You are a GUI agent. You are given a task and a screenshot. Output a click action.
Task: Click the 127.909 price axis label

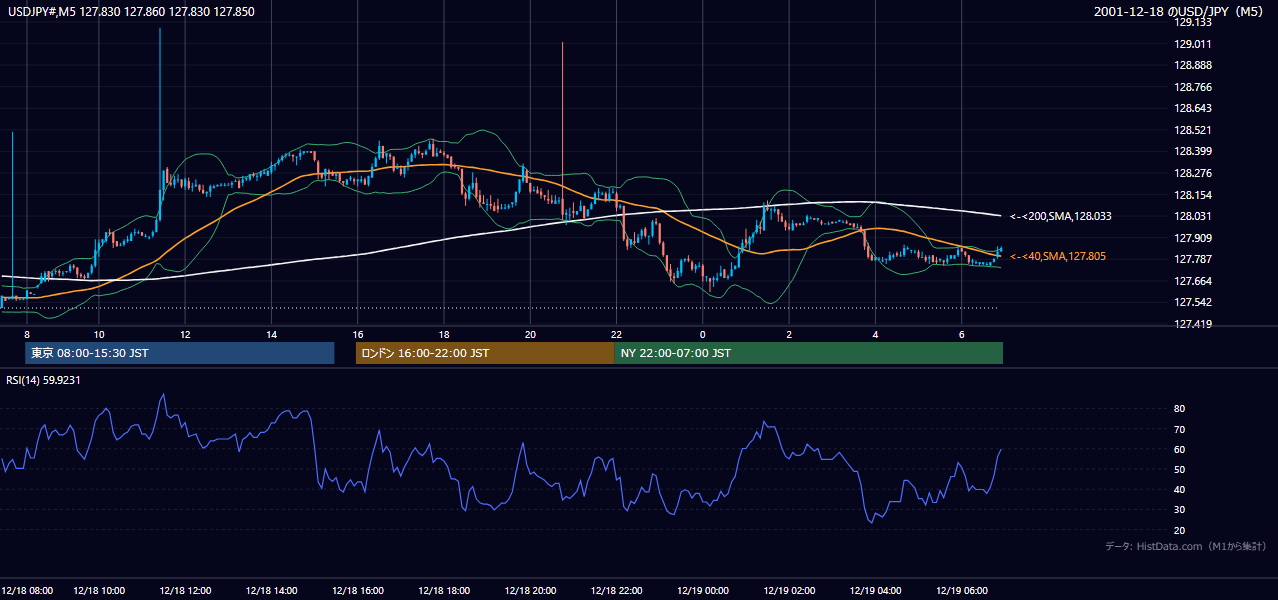[1193, 238]
